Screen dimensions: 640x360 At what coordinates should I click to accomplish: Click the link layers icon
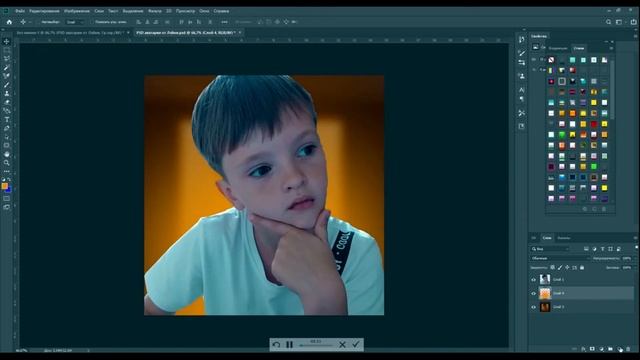tap(574, 349)
